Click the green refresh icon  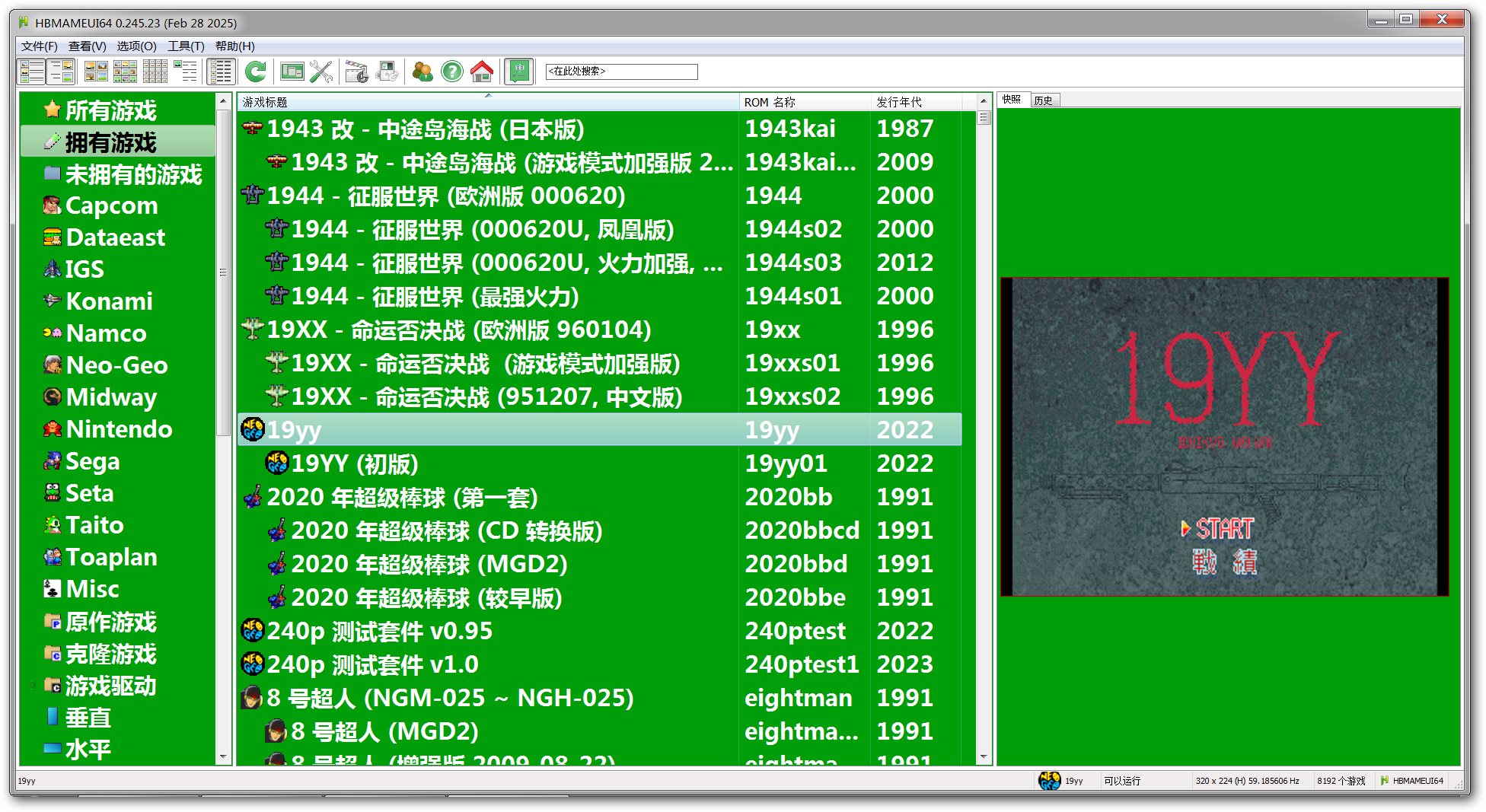(256, 72)
